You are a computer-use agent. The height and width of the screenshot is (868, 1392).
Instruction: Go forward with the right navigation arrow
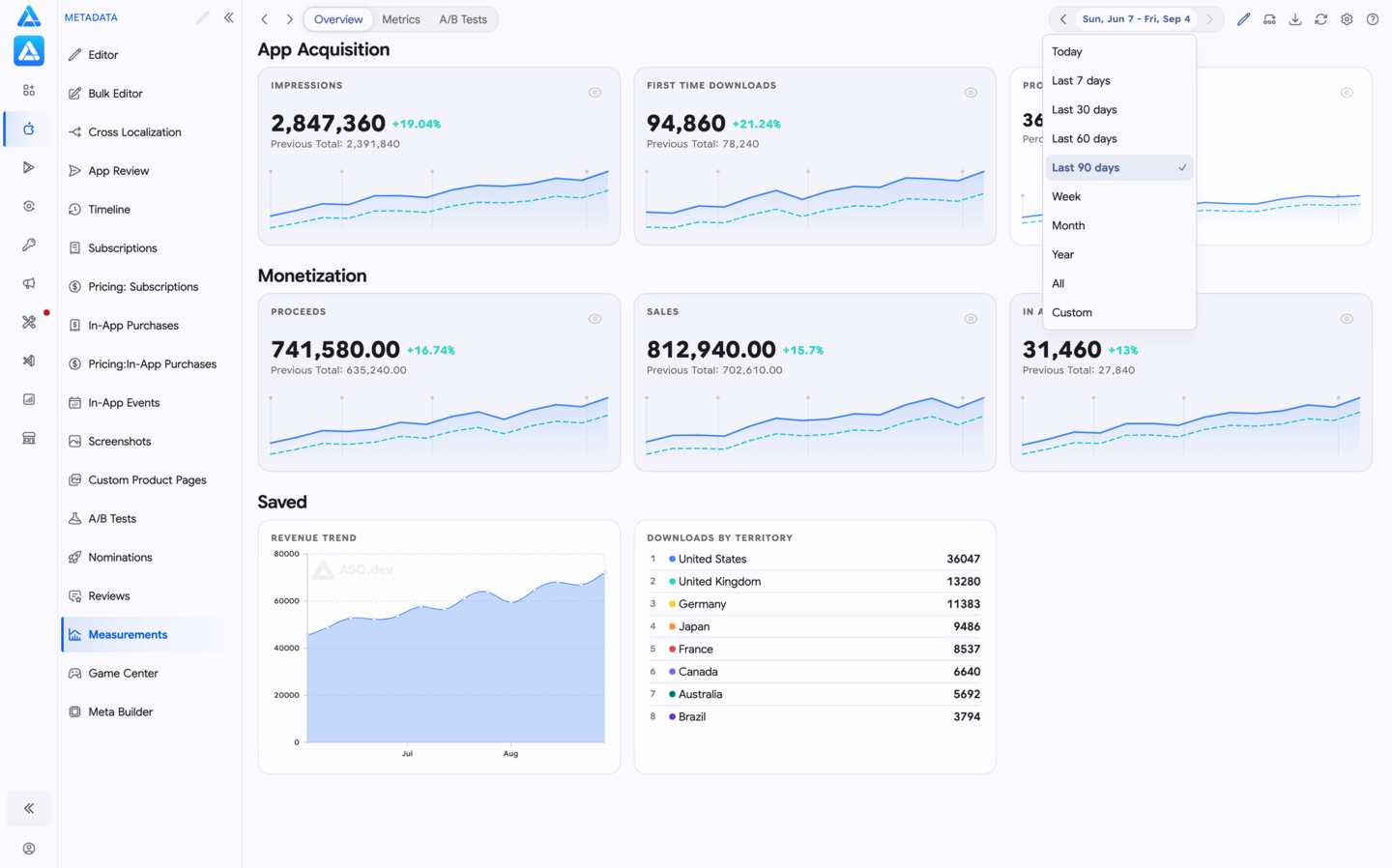pos(289,19)
